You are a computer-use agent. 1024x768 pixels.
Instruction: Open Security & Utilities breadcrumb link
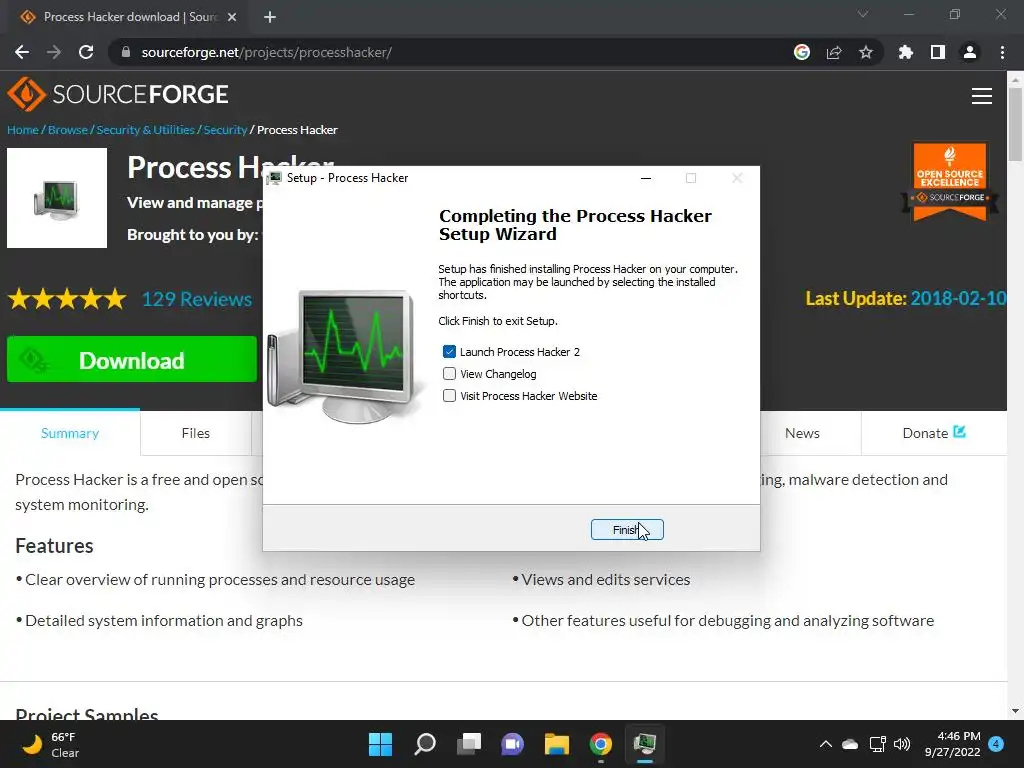146,129
